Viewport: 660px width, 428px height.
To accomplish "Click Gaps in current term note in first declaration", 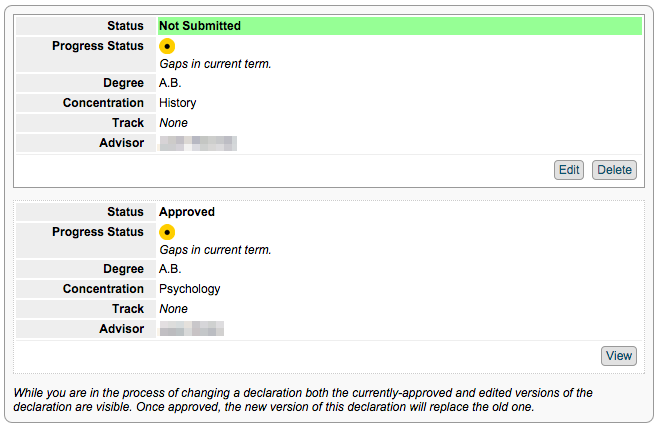I will click(215, 64).
